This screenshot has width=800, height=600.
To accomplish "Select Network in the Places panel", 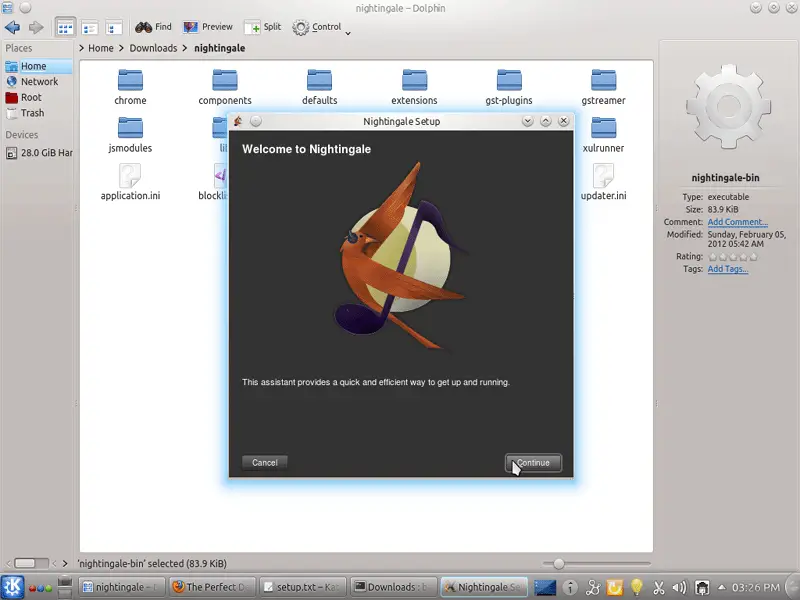I will click(x=38, y=82).
